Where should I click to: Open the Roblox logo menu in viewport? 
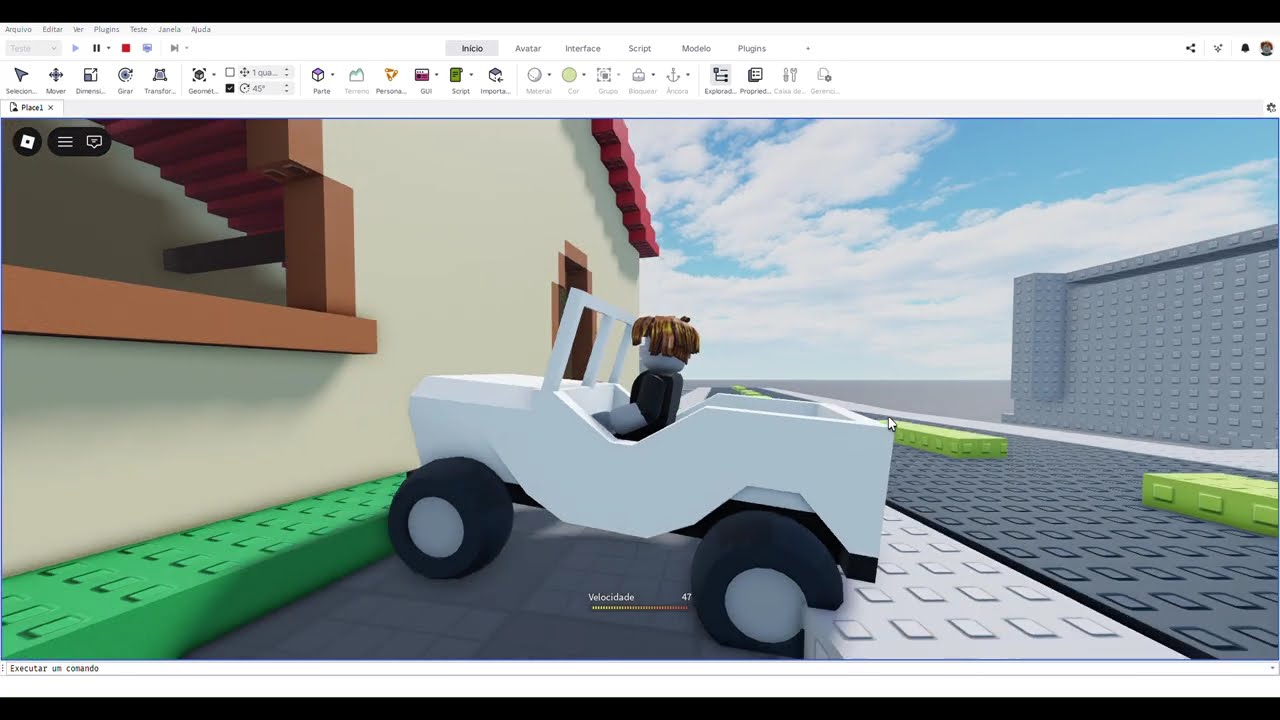coord(28,142)
